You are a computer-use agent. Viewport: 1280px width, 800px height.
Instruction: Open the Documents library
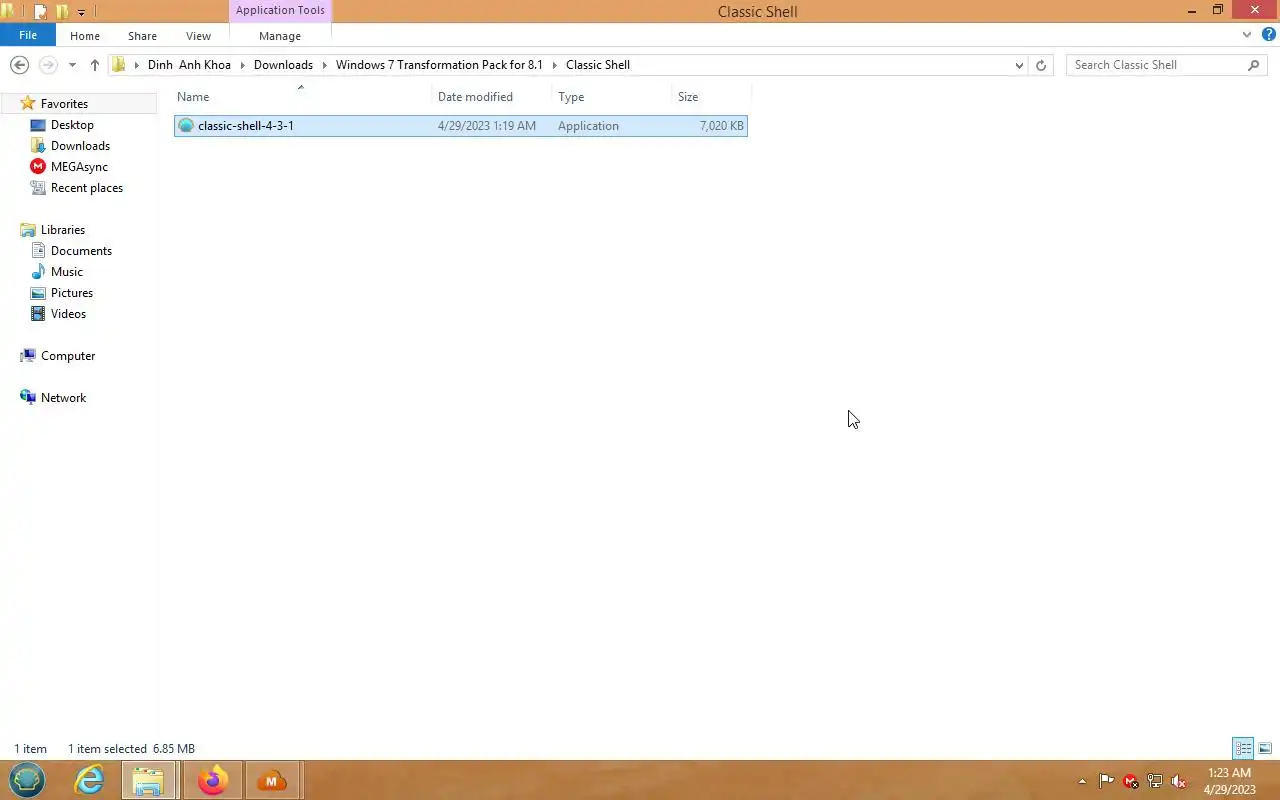(81, 251)
